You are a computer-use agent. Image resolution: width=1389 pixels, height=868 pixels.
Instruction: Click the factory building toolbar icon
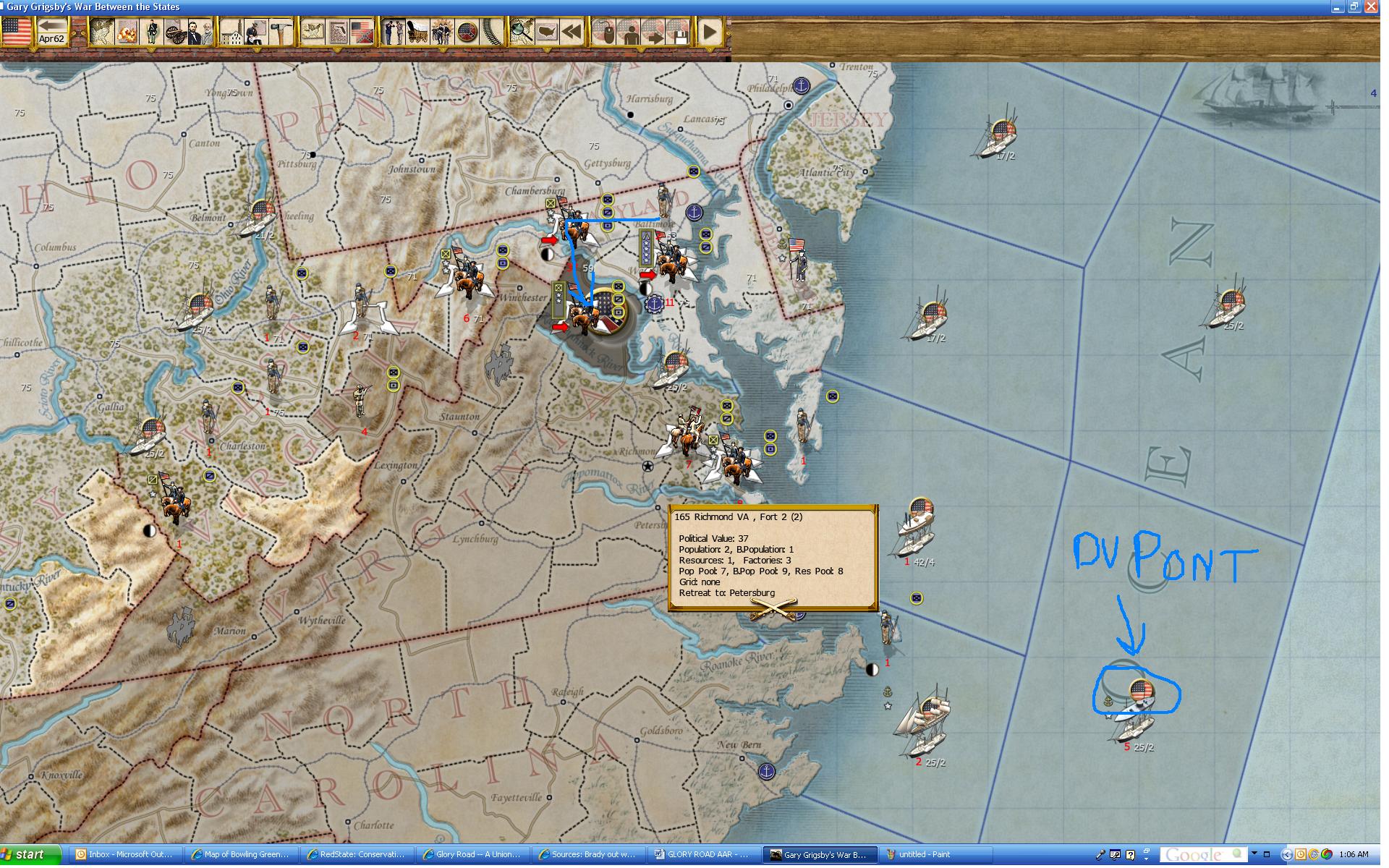coord(232,32)
